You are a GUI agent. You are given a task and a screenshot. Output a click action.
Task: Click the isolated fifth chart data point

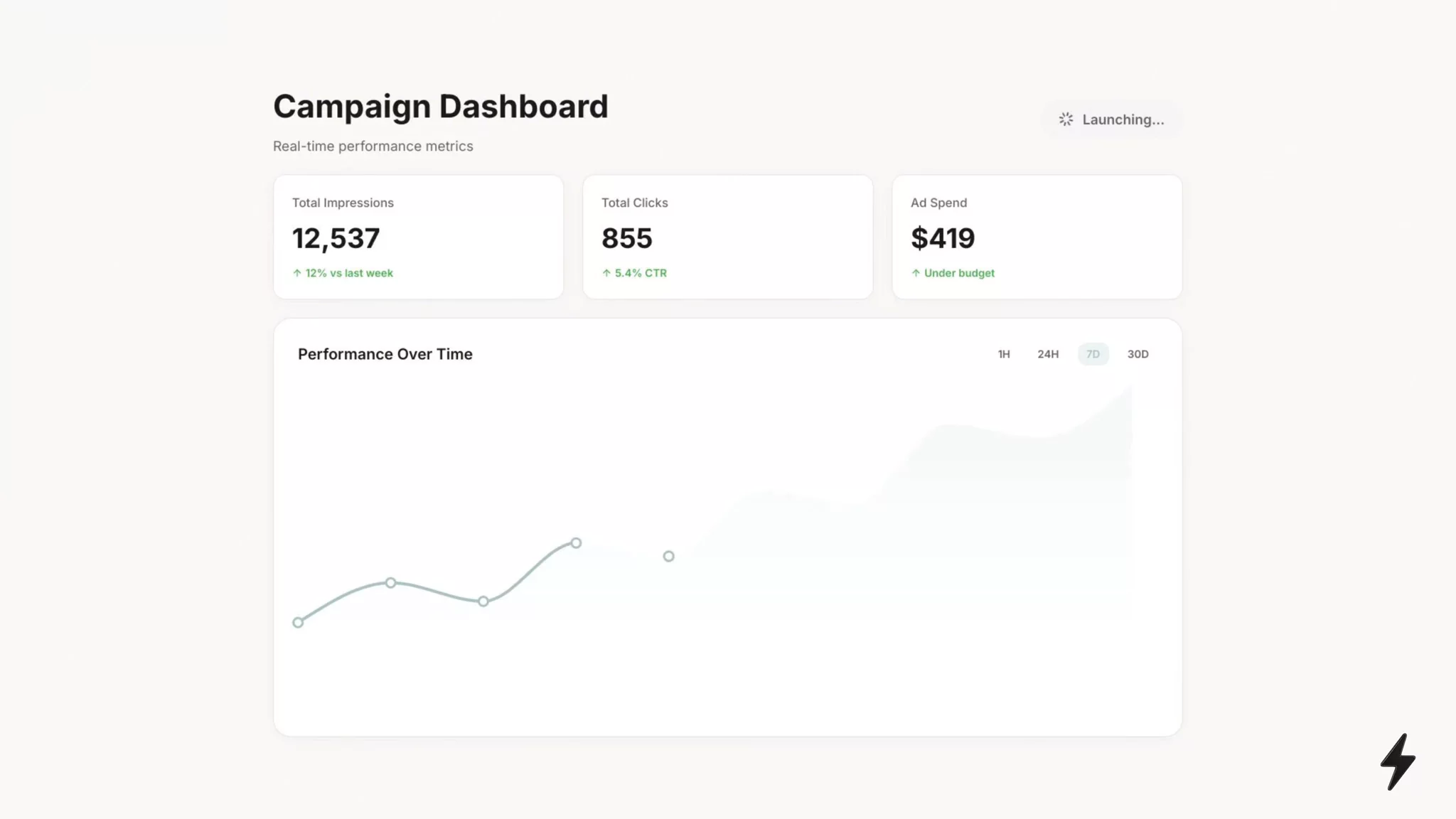pos(668,556)
